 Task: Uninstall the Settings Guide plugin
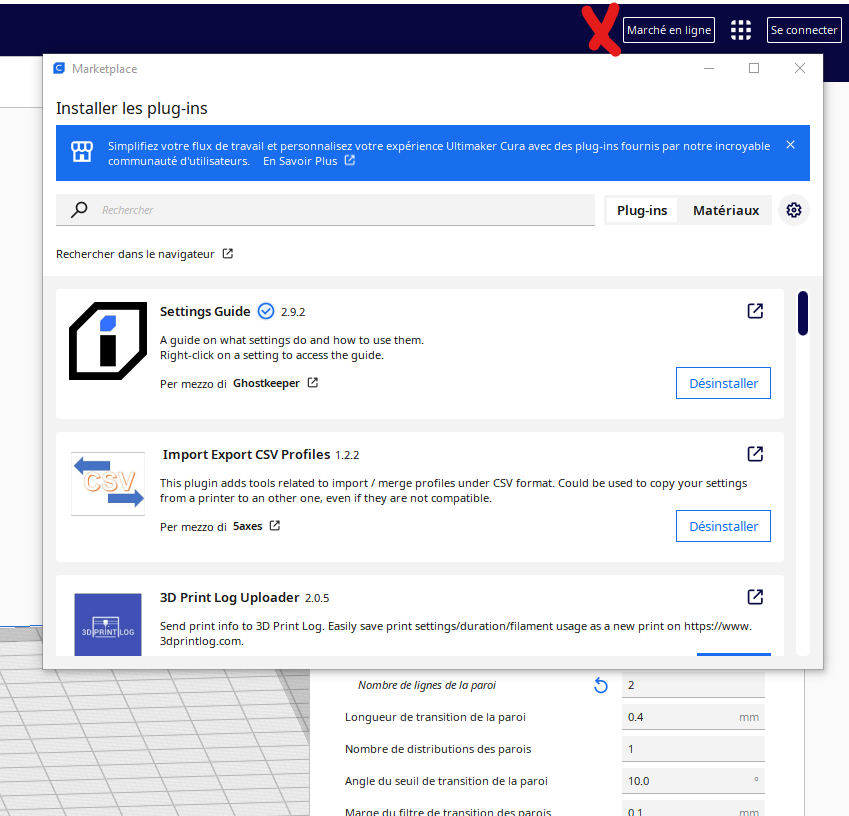[x=723, y=383]
